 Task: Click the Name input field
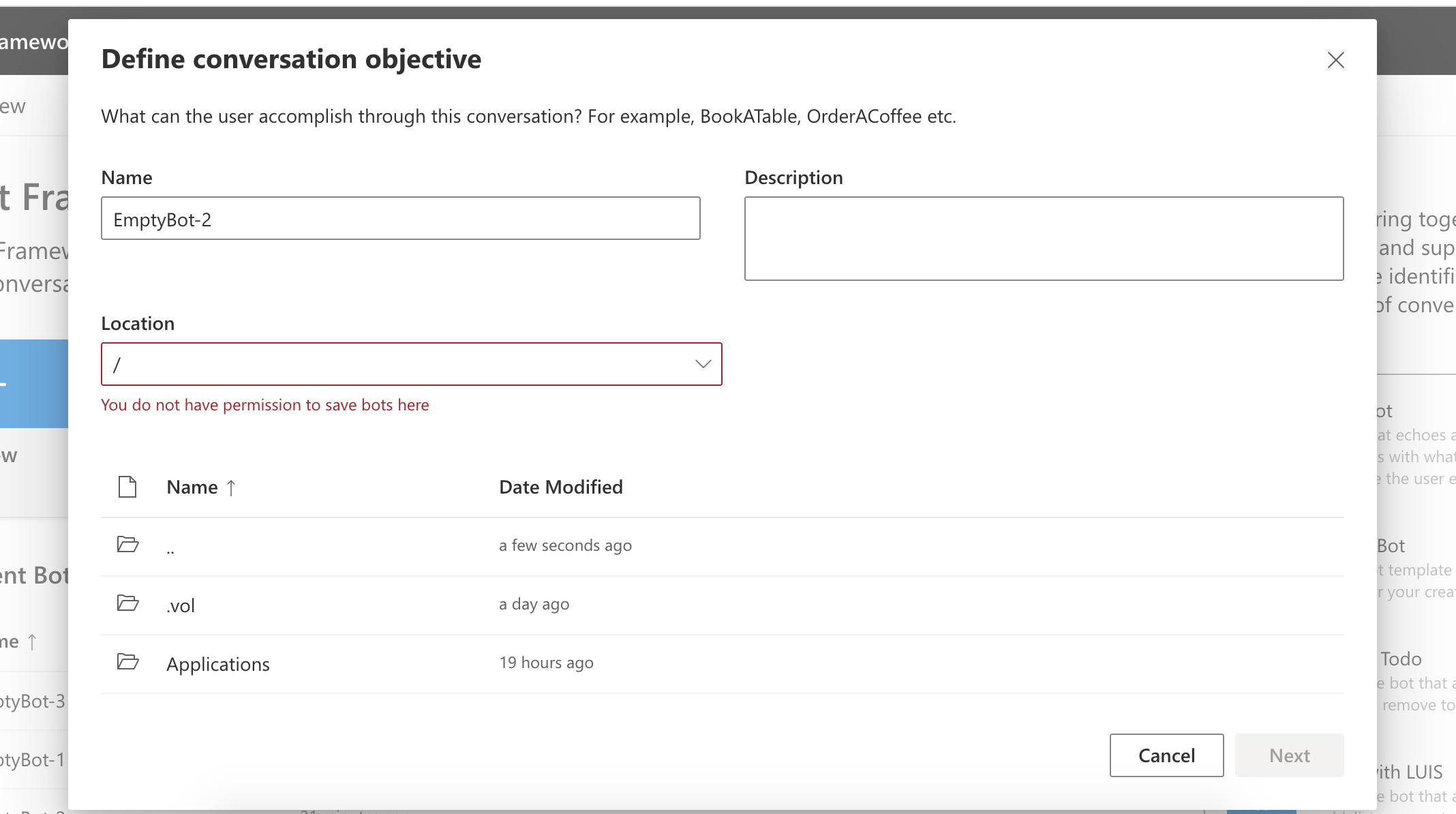400,219
